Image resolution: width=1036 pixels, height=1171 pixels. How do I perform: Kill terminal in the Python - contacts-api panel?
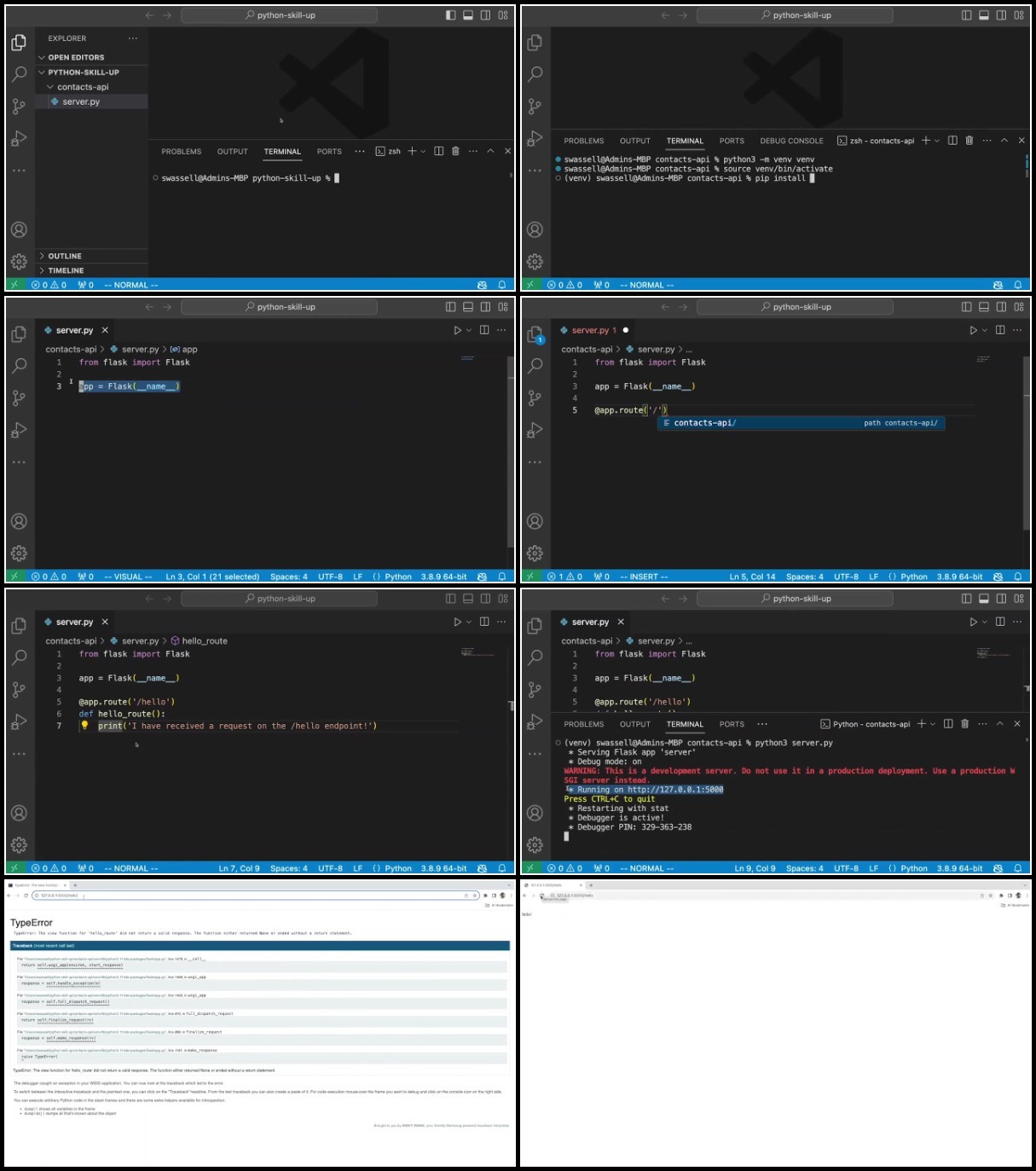pos(965,724)
